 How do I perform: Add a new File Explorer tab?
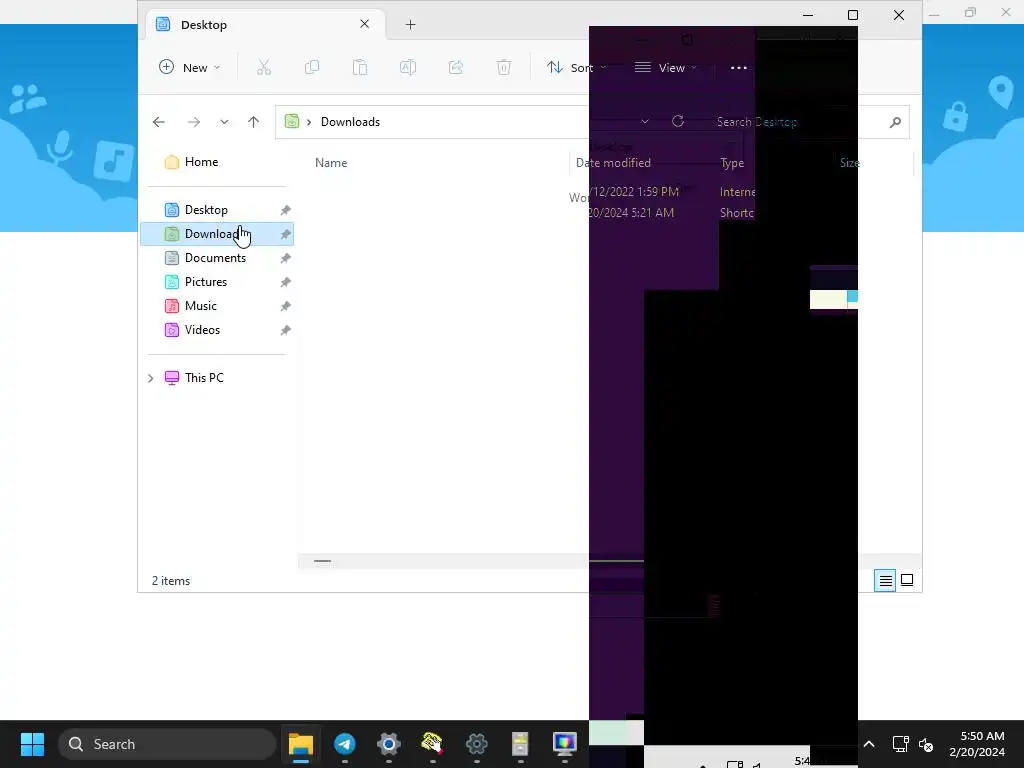(x=410, y=25)
